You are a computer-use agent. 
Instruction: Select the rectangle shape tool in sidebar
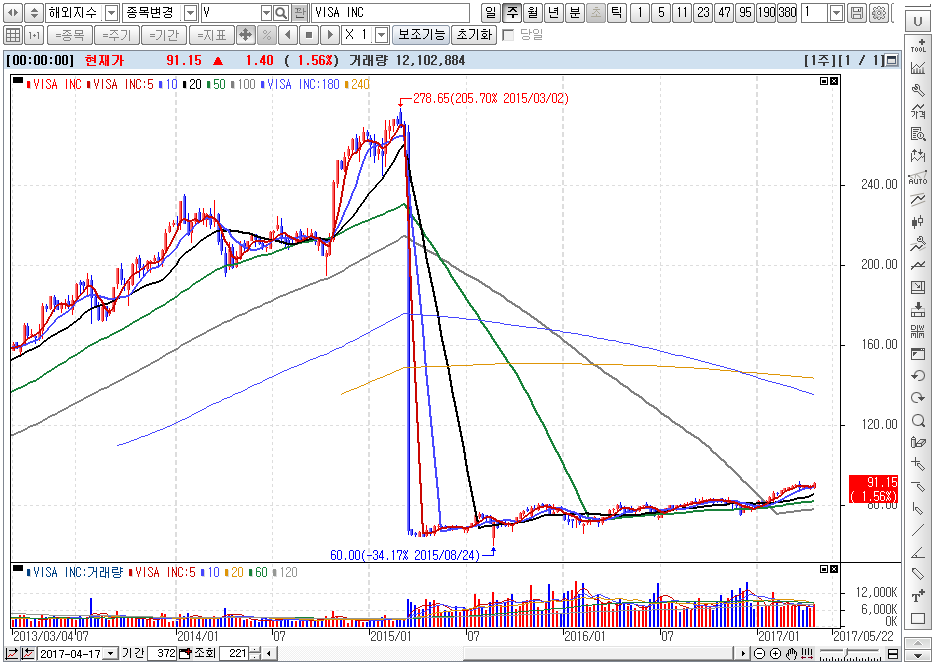click(x=918, y=618)
